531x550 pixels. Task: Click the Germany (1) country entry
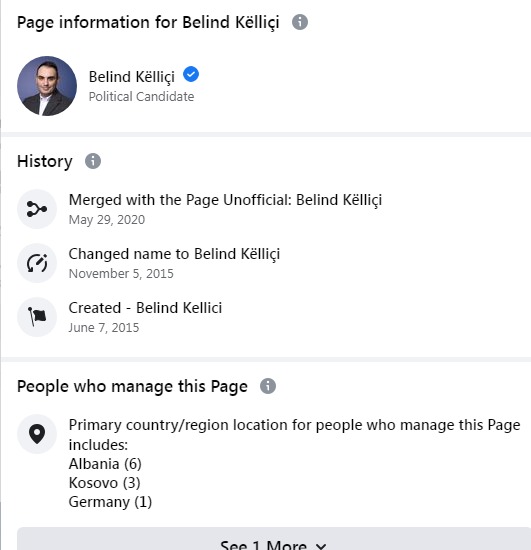(x=110, y=502)
